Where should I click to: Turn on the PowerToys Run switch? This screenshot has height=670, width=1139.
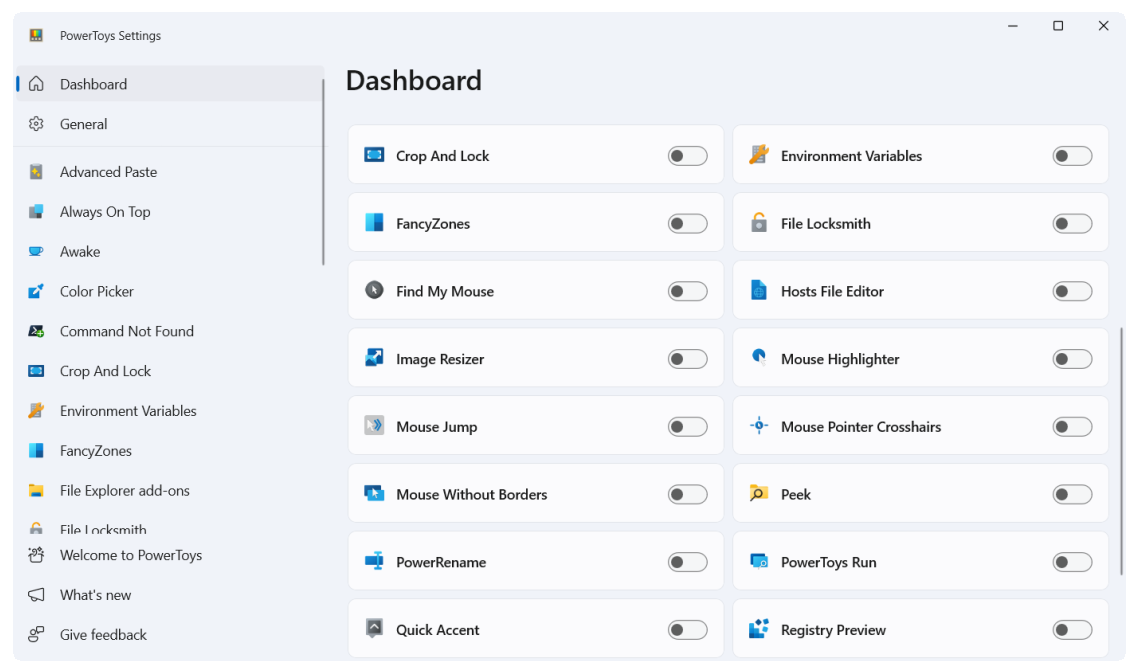(x=1072, y=562)
